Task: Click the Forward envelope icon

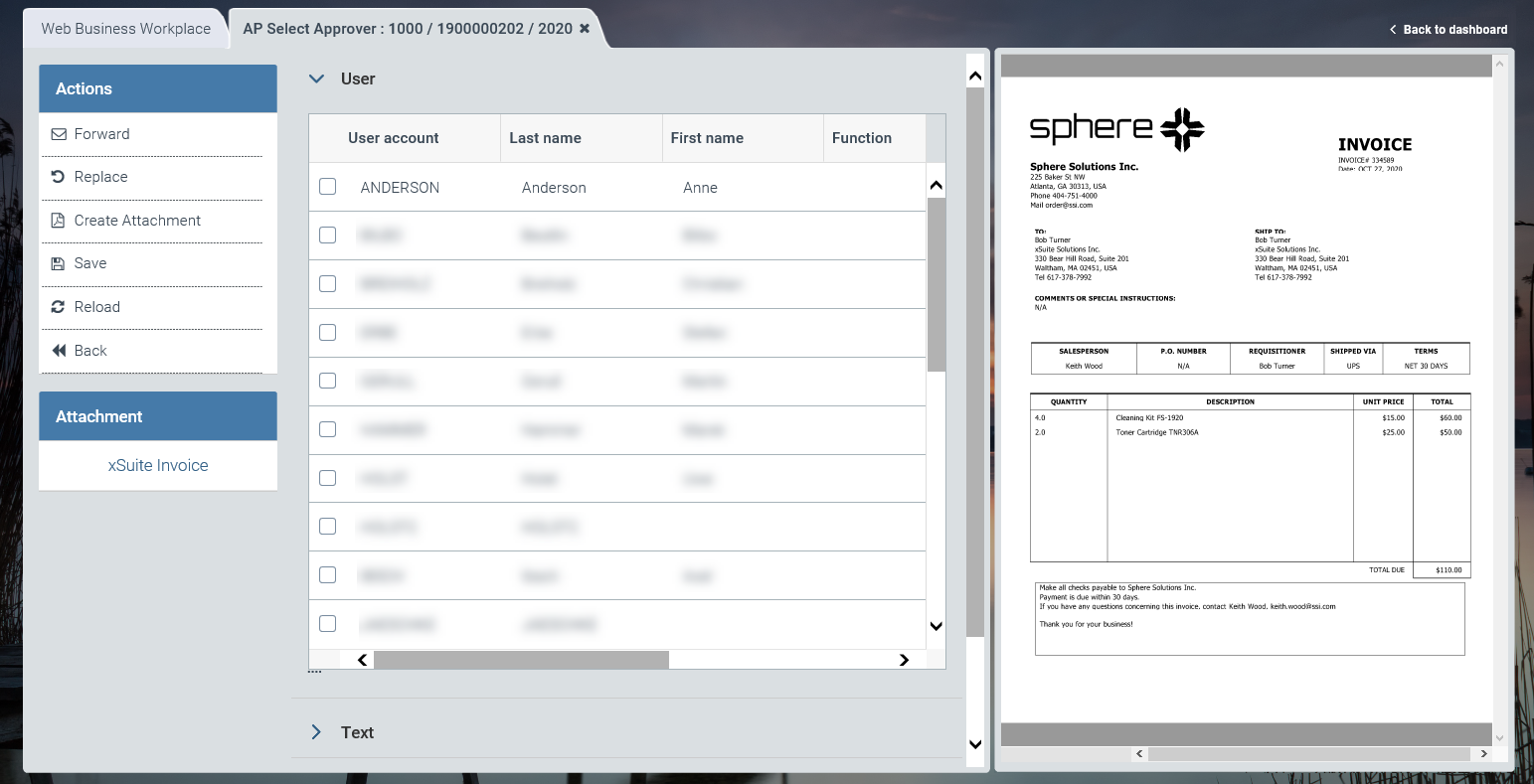Action: pyautogui.click(x=59, y=134)
